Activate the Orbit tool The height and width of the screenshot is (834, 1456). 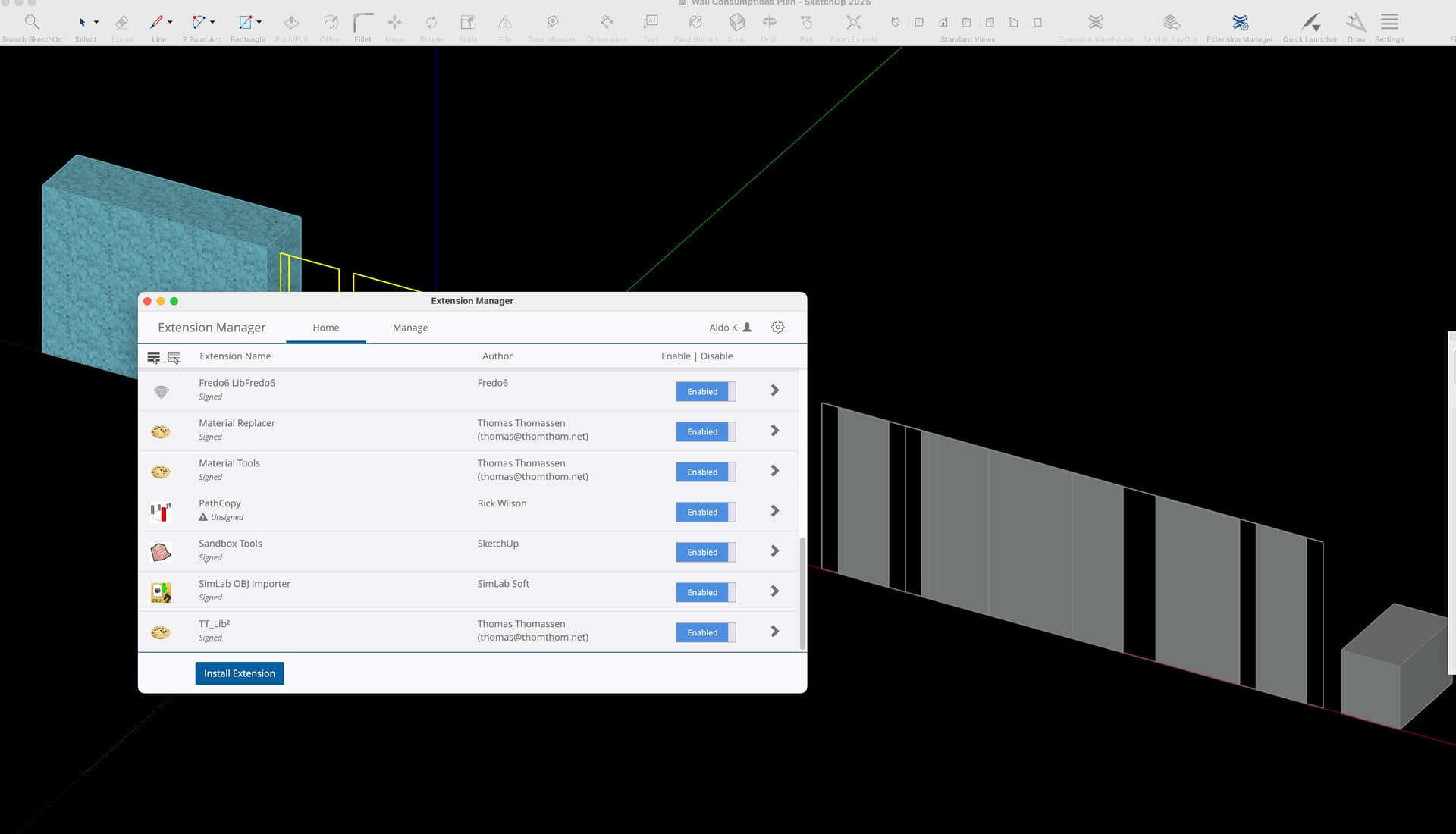[x=770, y=23]
